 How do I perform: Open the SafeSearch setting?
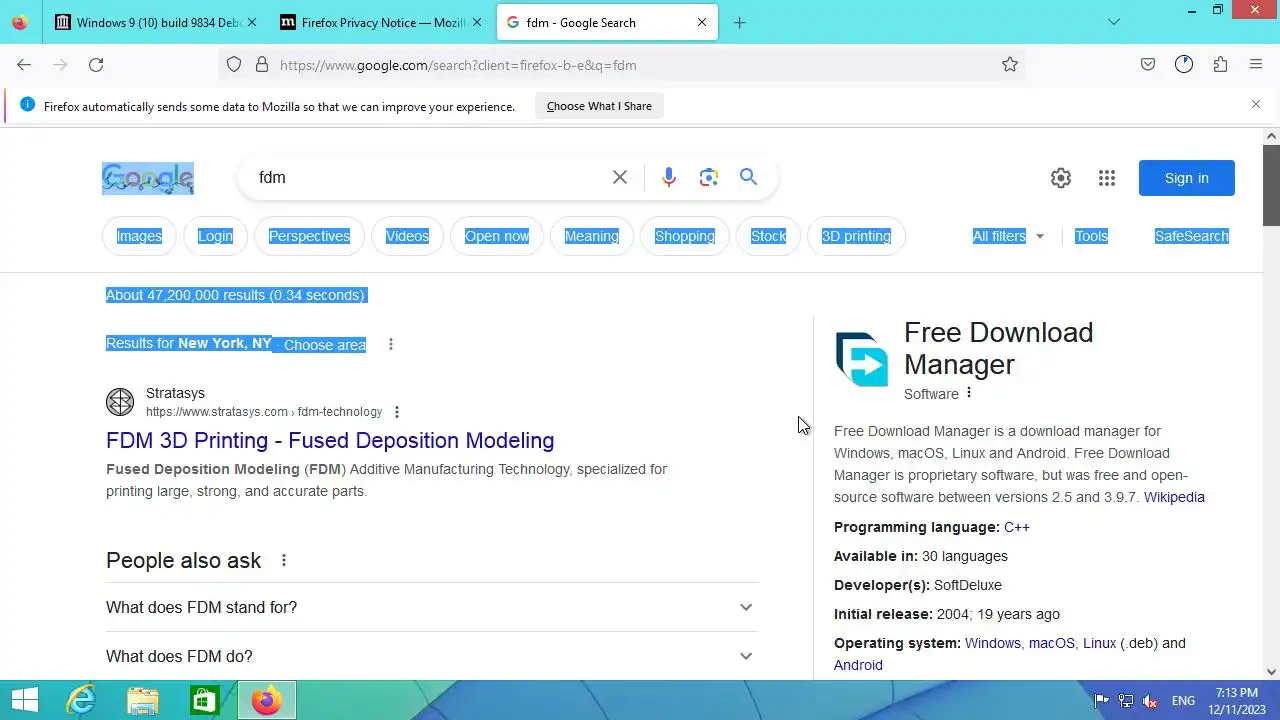point(1191,236)
